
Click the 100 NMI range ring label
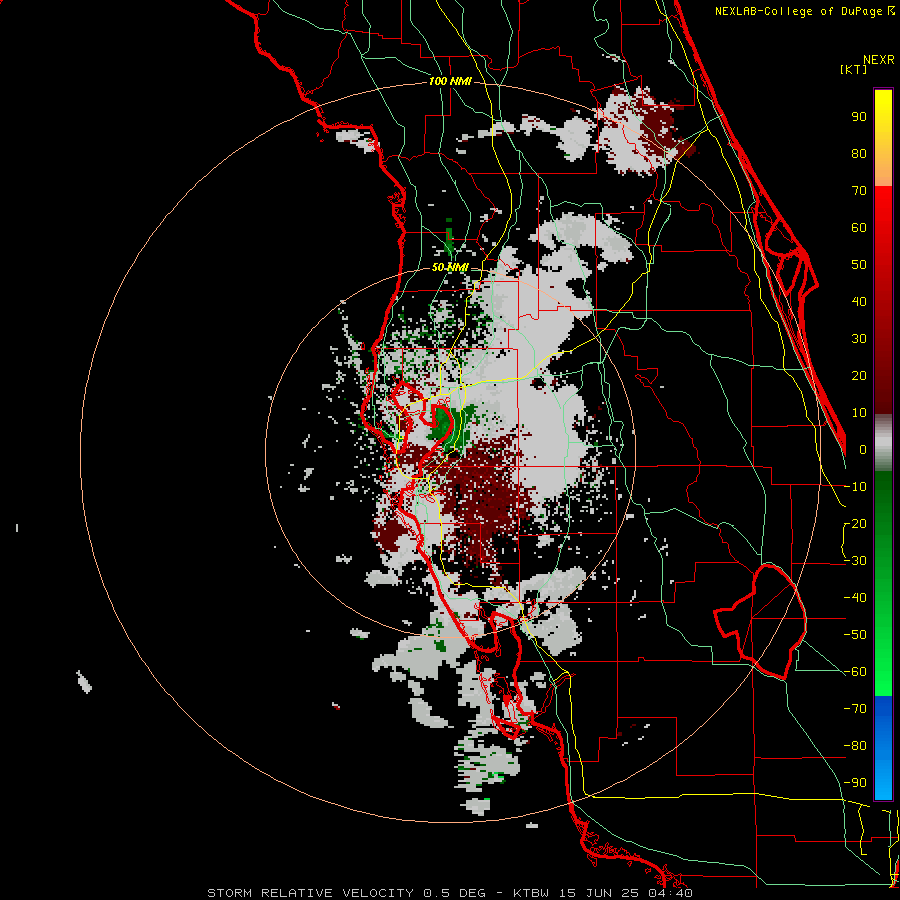450,82
